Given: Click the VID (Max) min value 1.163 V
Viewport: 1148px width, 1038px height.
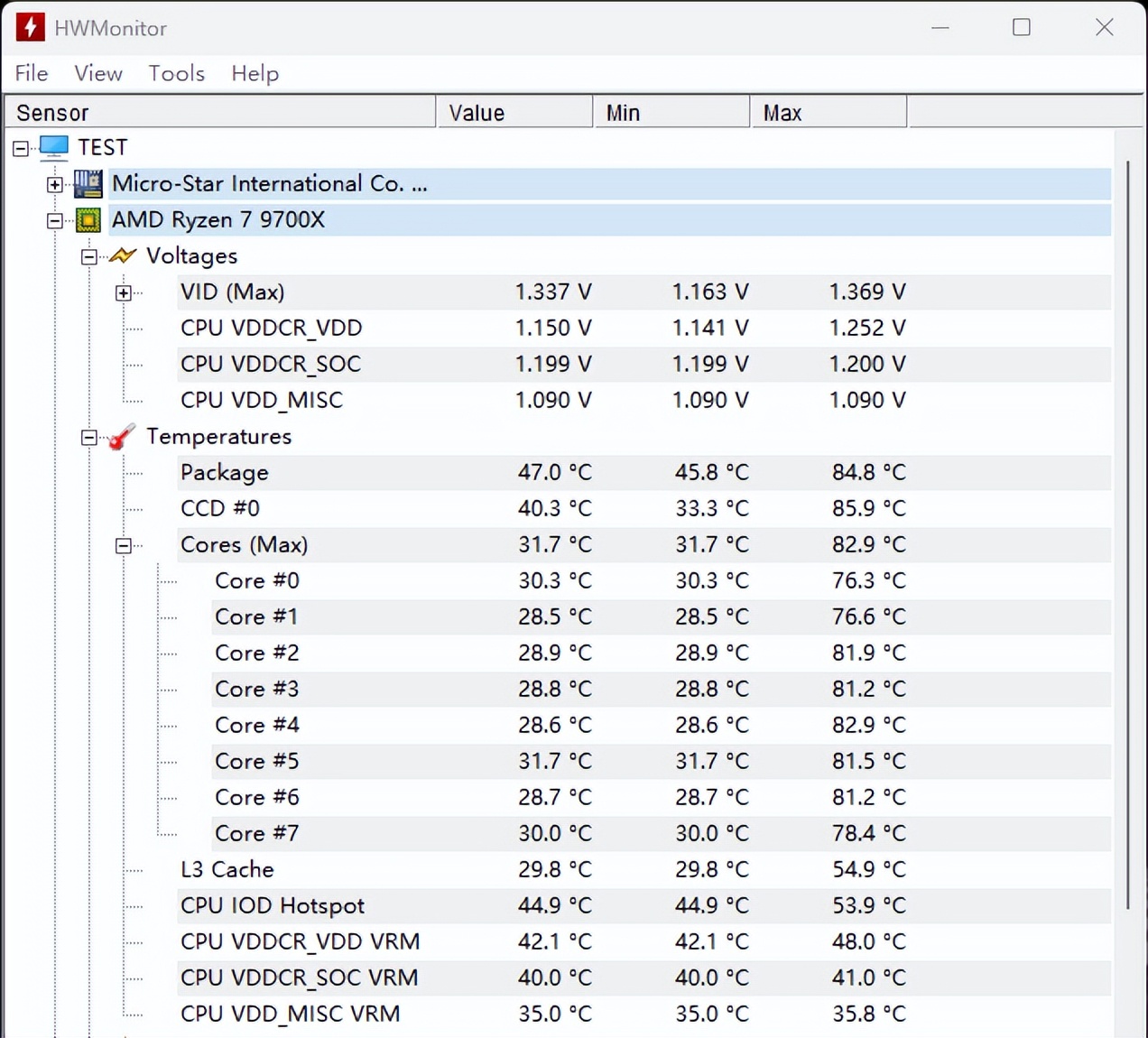Looking at the screenshot, I should [x=710, y=292].
